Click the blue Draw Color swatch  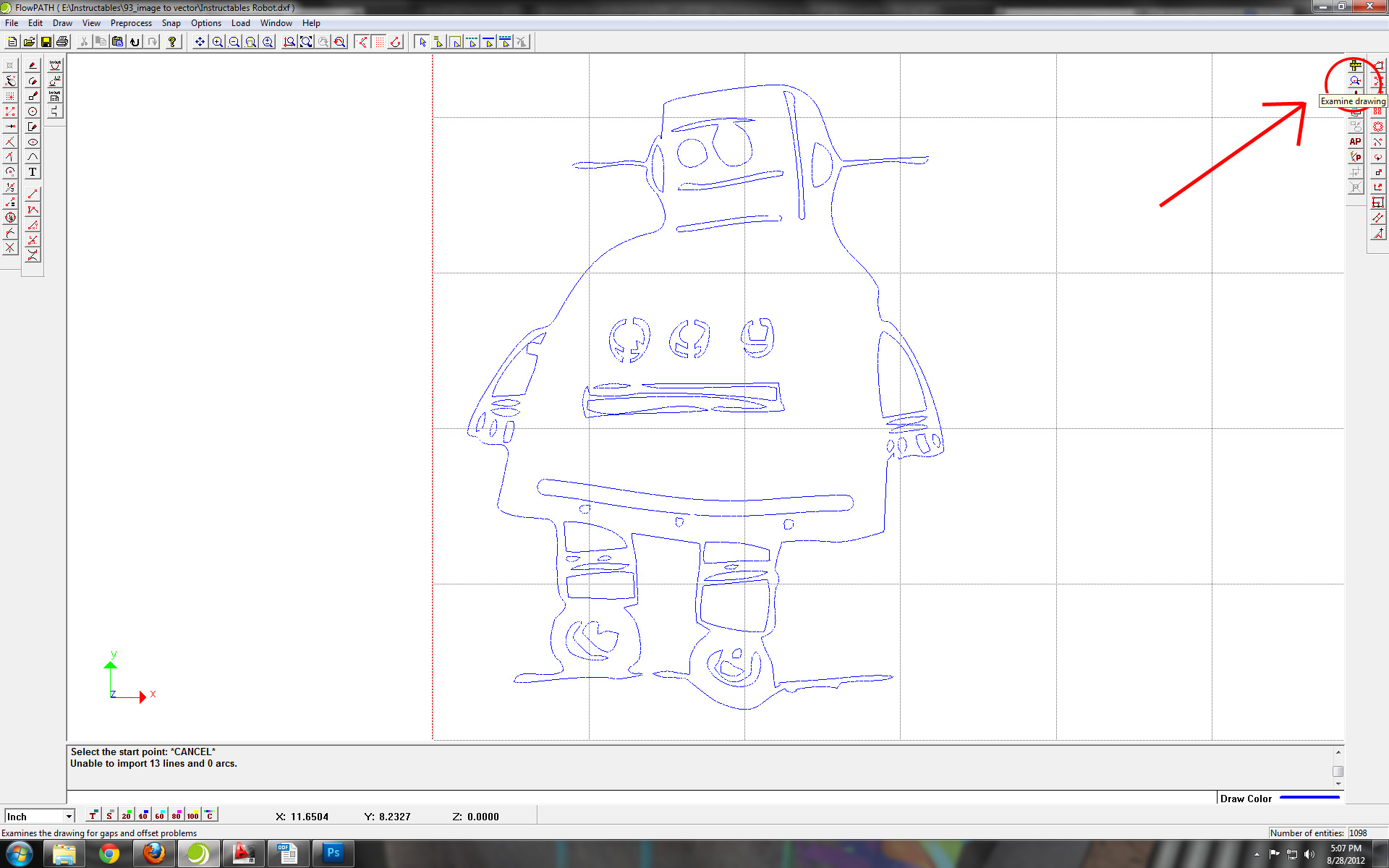1309,798
